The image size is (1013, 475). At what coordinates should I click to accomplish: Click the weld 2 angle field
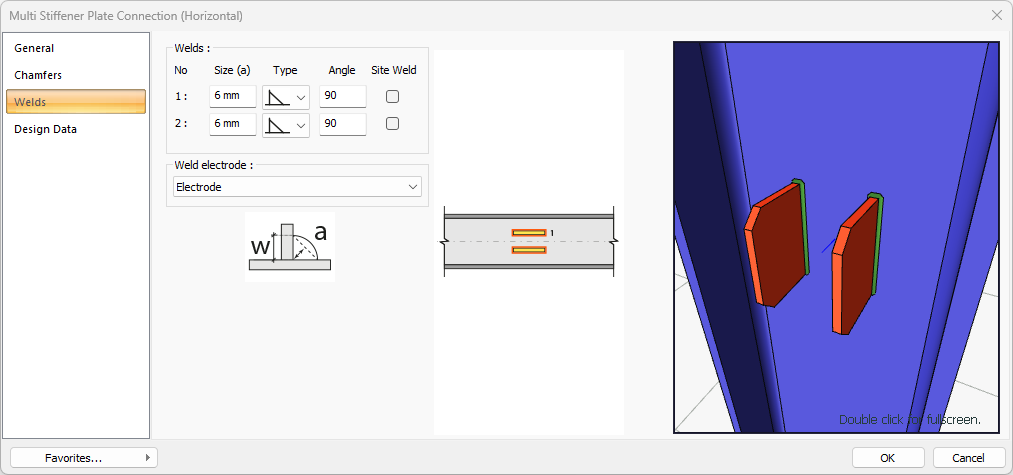click(x=342, y=123)
